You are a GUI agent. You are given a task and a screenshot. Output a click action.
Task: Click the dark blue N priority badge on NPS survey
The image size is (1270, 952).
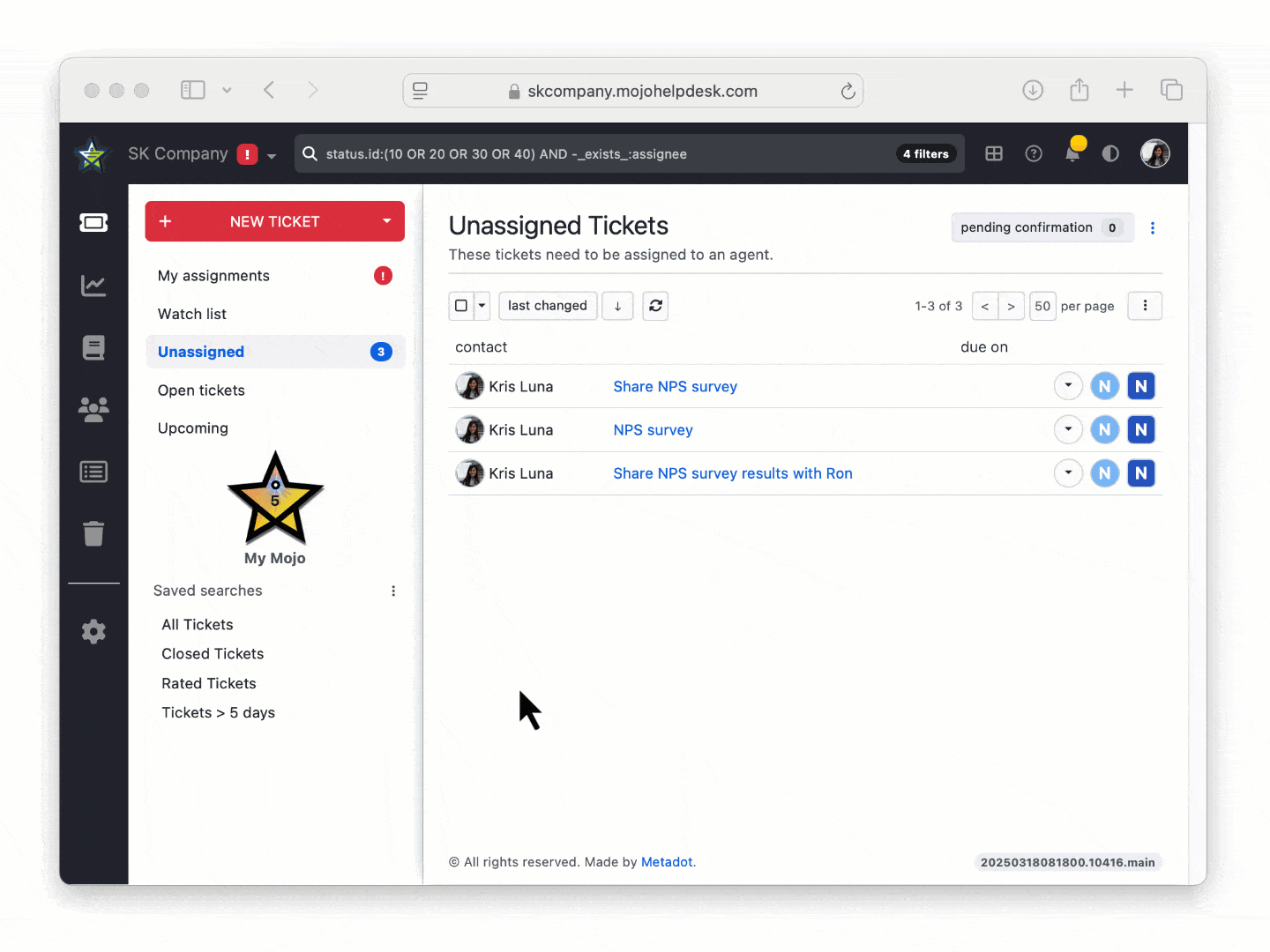coord(1141,430)
